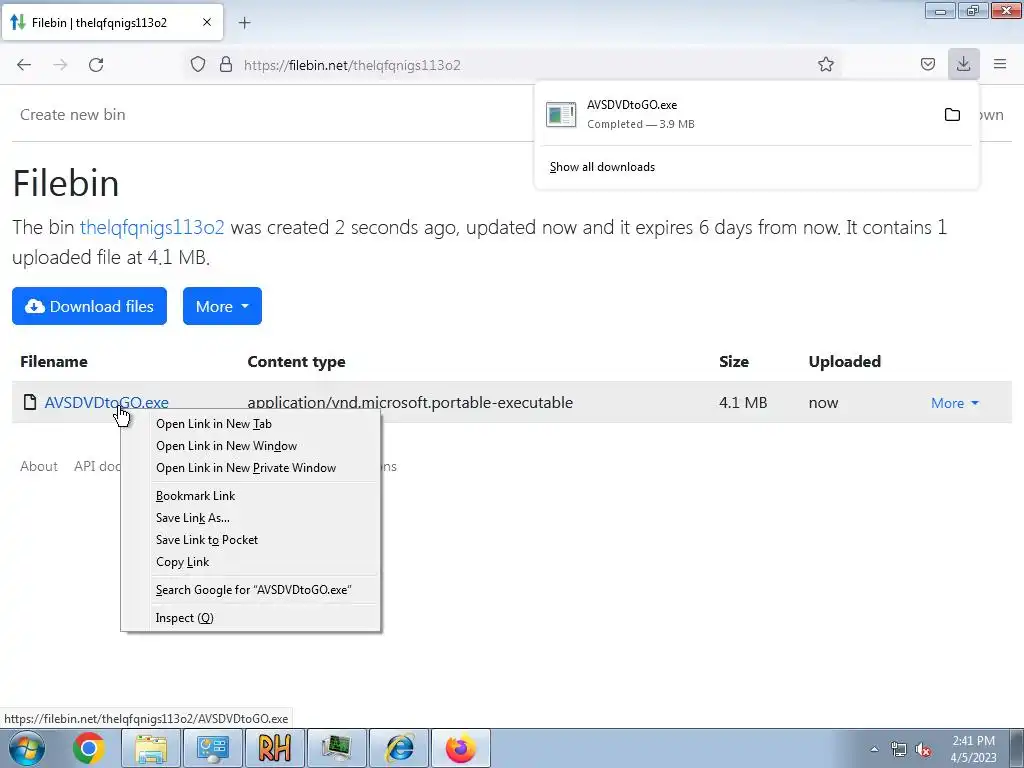
Task: Click the Create new bin link
Action: (72, 114)
